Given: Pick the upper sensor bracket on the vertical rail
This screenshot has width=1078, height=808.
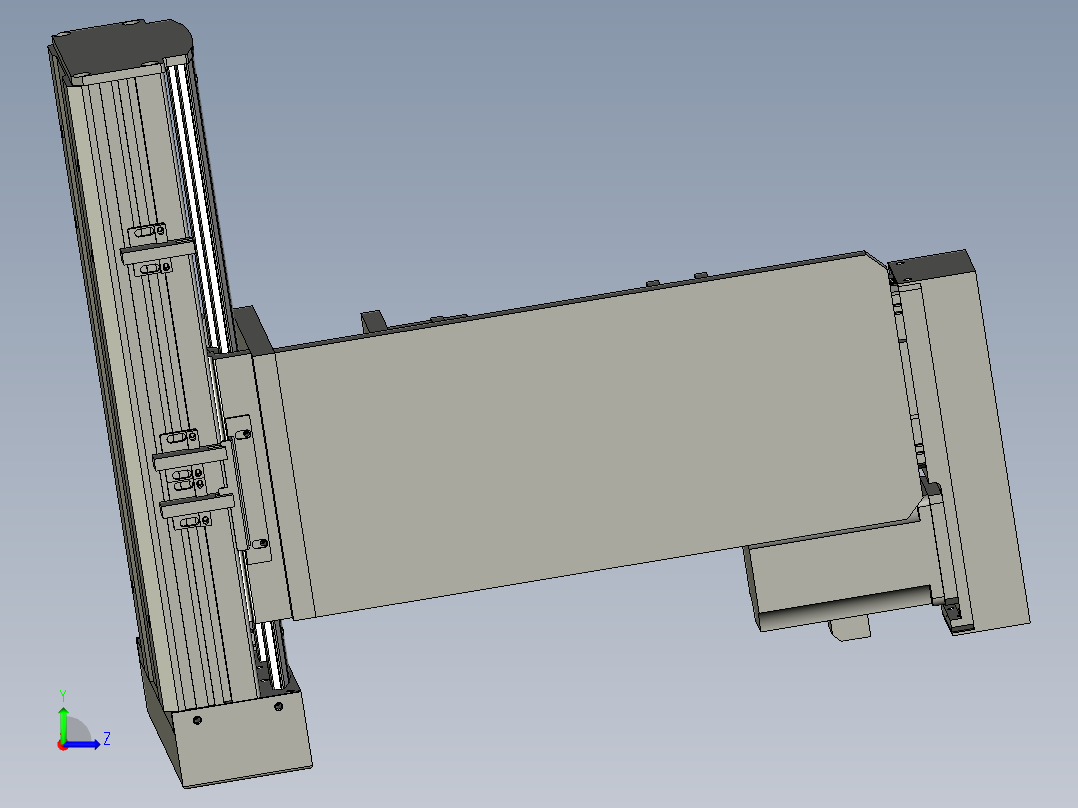Looking at the screenshot, I should pyautogui.click(x=157, y=251).
